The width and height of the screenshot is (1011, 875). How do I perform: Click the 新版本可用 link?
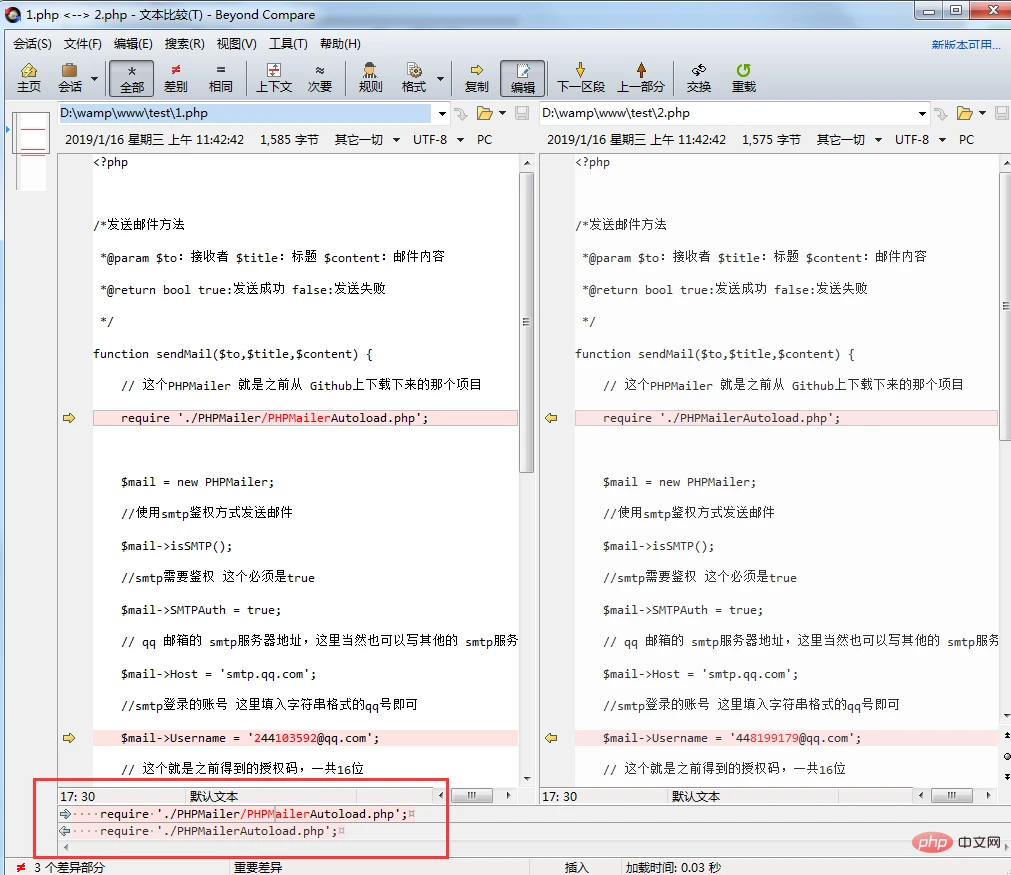[966, 44]
